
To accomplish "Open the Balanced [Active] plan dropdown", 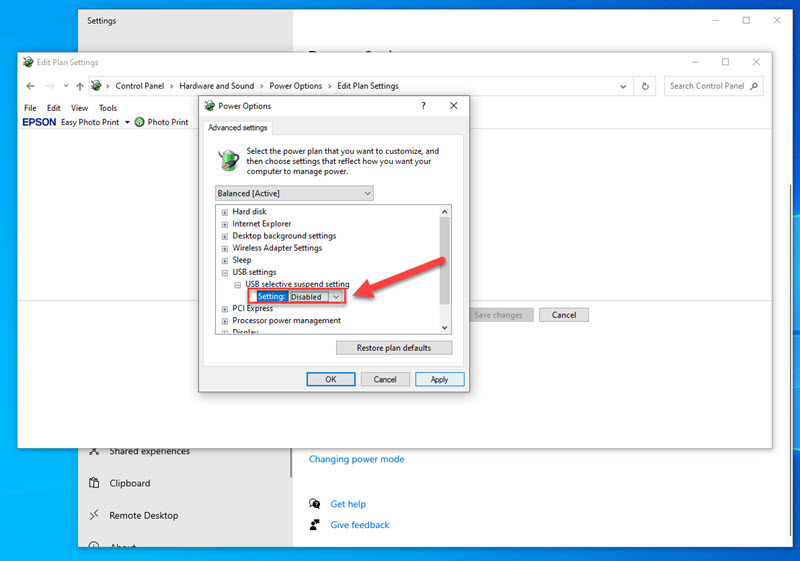I will [294, 193].
